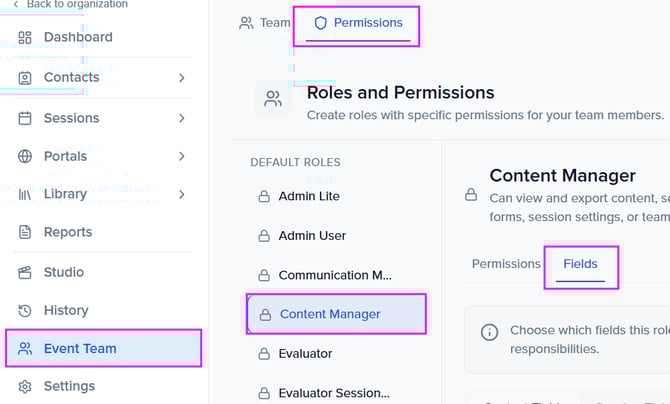The height and width of the screenshot is (404, 670).
Task: Click the Reports document icon
Action: 25,232
